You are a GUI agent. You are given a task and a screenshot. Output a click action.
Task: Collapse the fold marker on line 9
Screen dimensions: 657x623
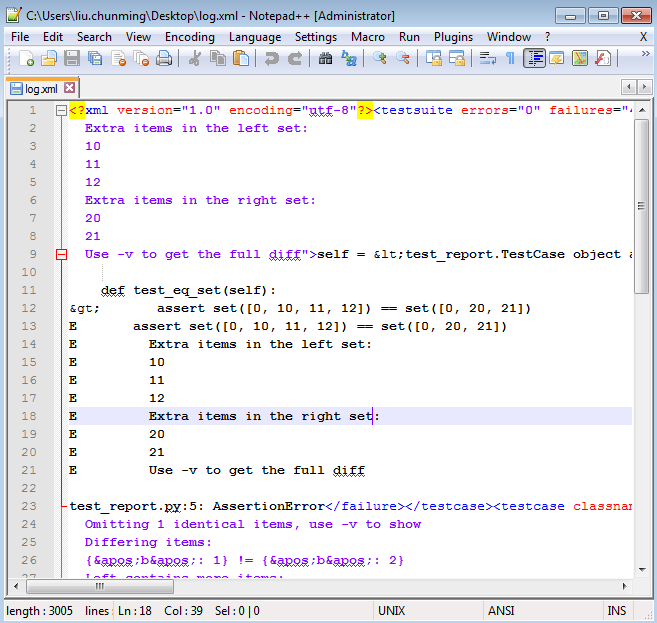(61, 254)
